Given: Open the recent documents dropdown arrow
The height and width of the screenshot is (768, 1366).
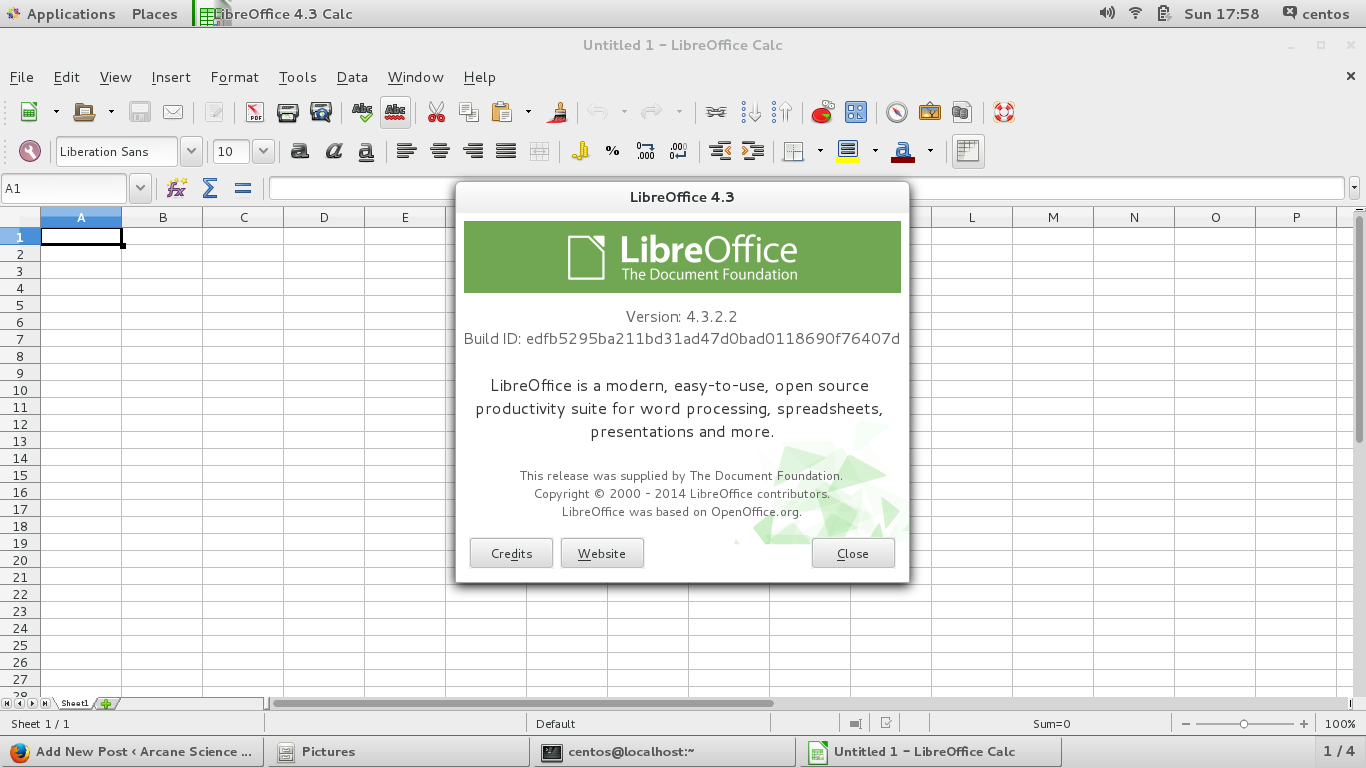Looking at the screenshot, I should click(111, 112).
